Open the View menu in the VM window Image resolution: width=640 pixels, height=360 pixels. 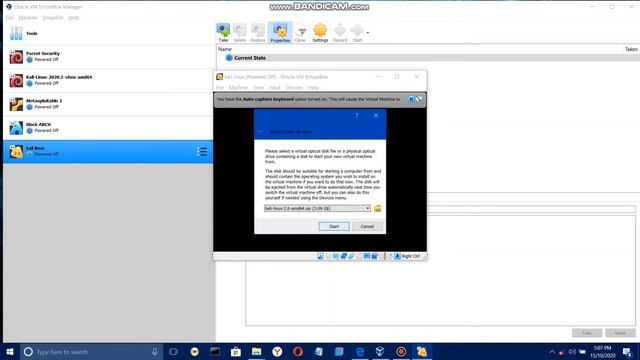click(x=258, y=88)
